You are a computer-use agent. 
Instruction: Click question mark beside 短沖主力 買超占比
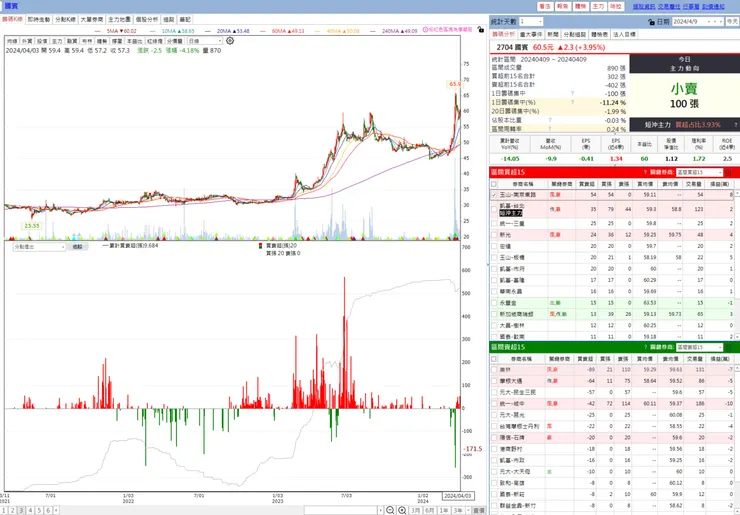point(735,125)
